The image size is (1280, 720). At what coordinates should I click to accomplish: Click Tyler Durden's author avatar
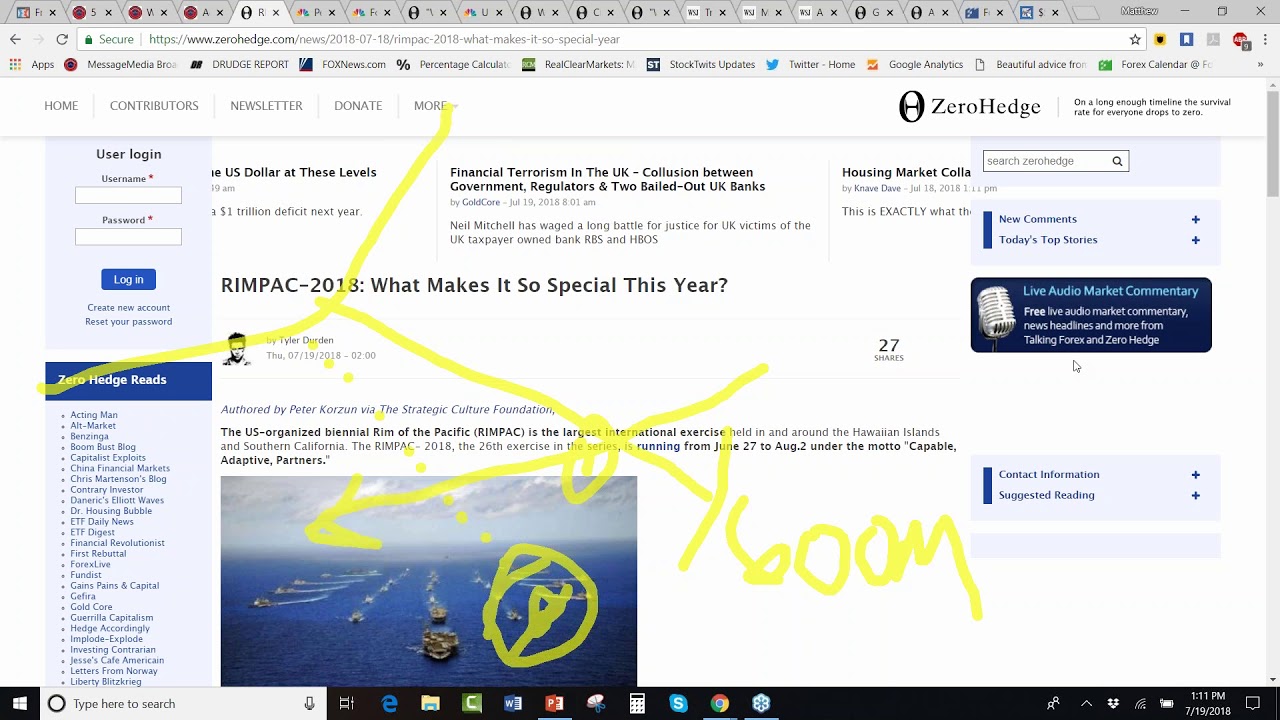coord(237,349)
